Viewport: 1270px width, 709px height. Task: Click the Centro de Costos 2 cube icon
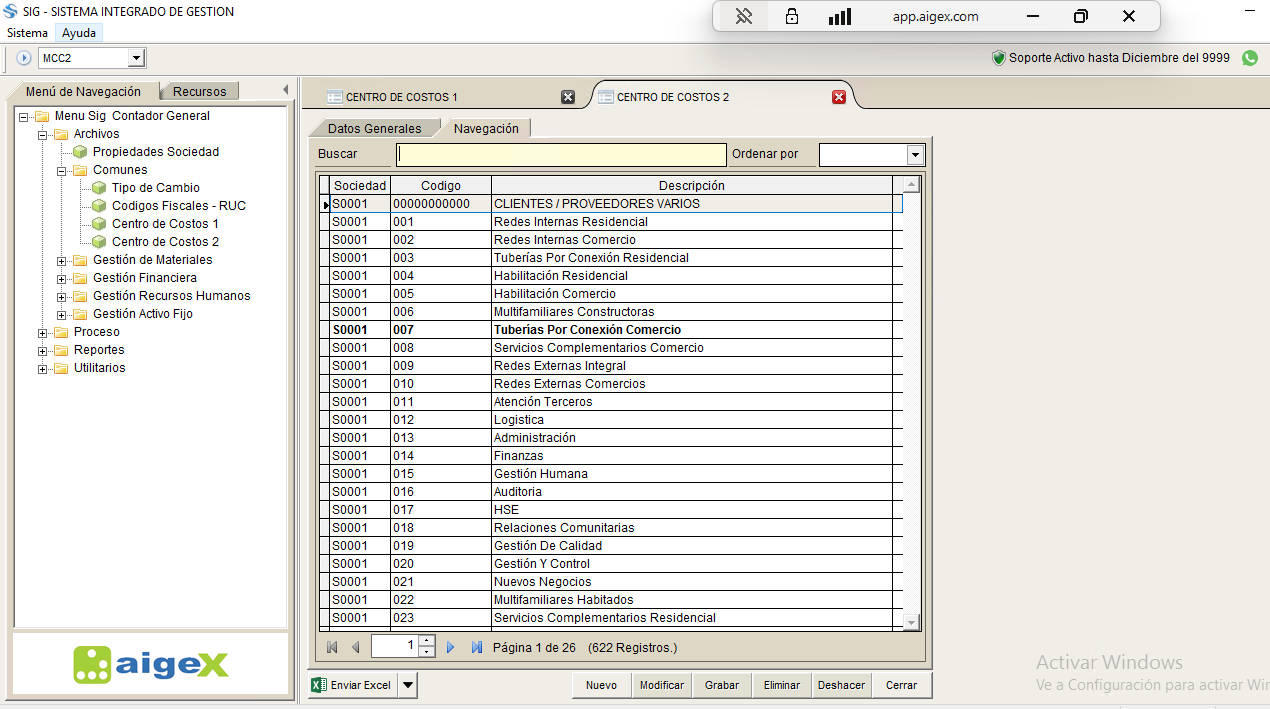click(x=99, y=242)
